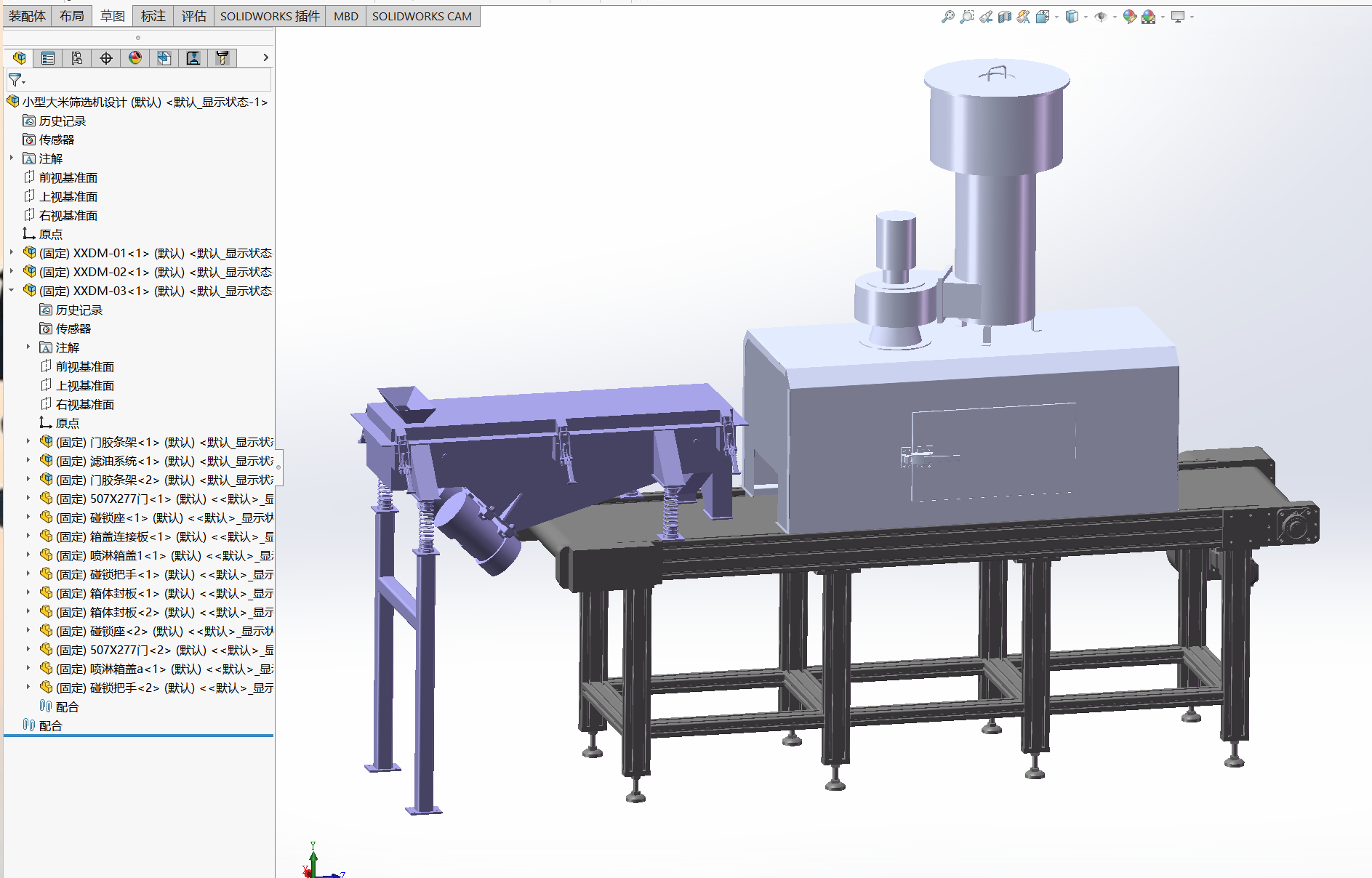The width and height of the screenshot is (1372, 878).
Task: Expand 喷淋箱盖1<1> part node
Action: point(28,555)
